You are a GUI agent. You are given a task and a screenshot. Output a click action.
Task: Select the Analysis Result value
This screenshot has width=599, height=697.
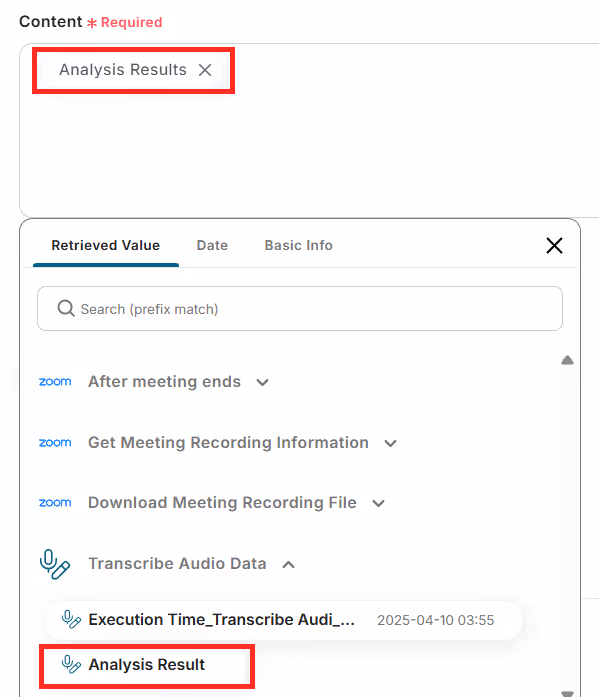click(147, 665)
